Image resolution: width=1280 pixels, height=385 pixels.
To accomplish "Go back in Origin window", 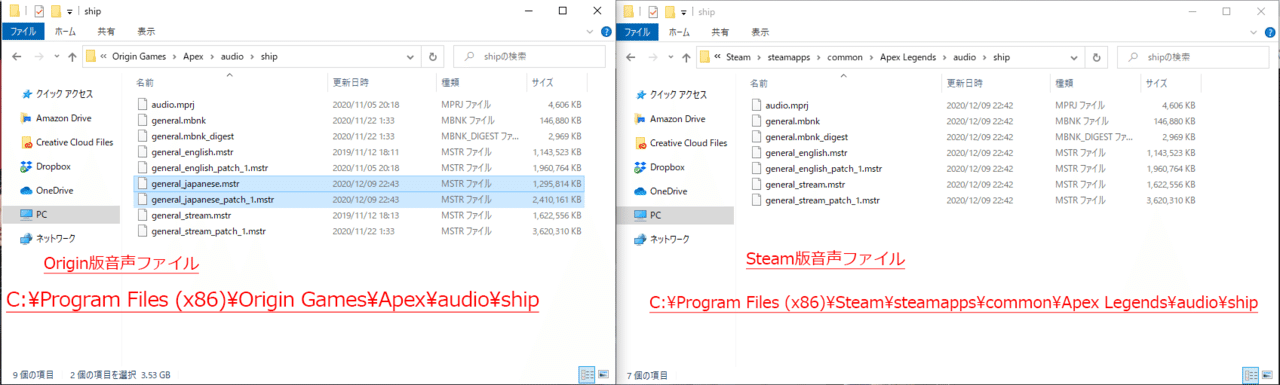I will (x=16, y=56).
